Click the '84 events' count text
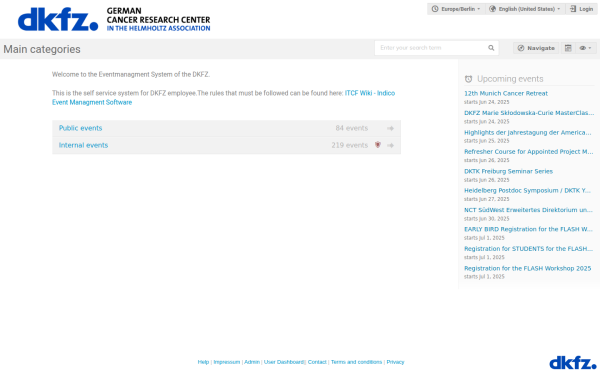The width and height of the screenshot is (600, 375). [x=352, y=128]
